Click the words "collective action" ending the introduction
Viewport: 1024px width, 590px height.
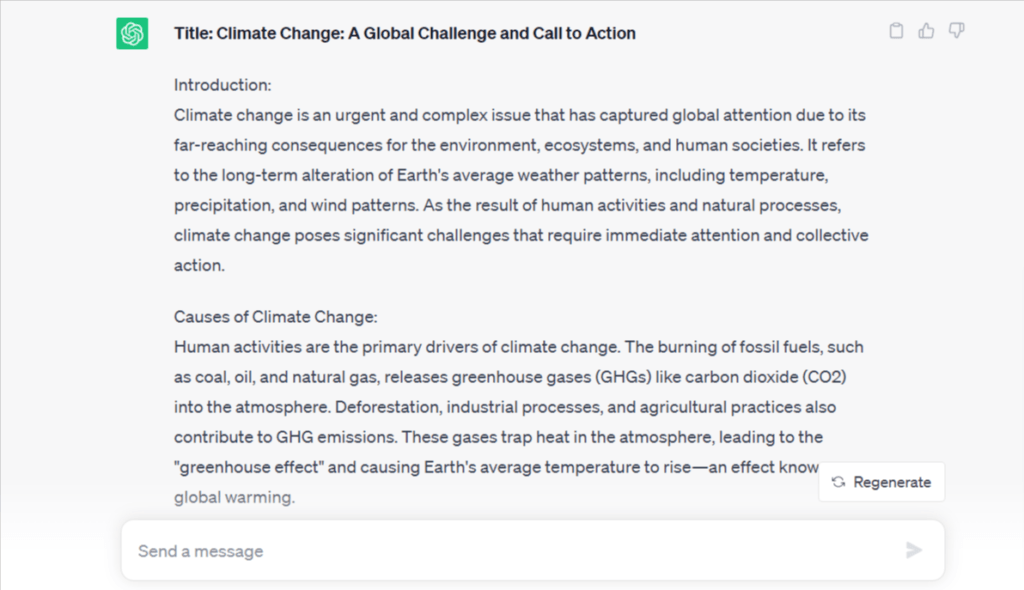click(x=820, y=236)
